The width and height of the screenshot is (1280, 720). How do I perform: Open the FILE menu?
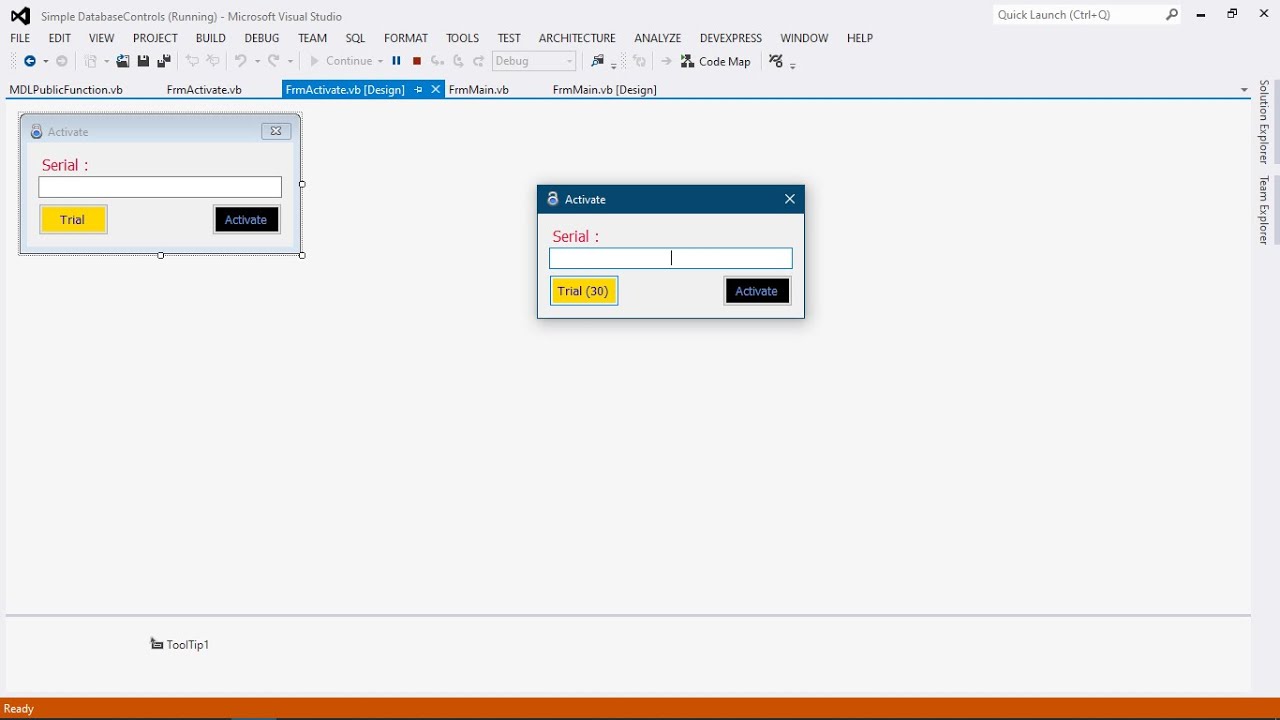[20, 38]
